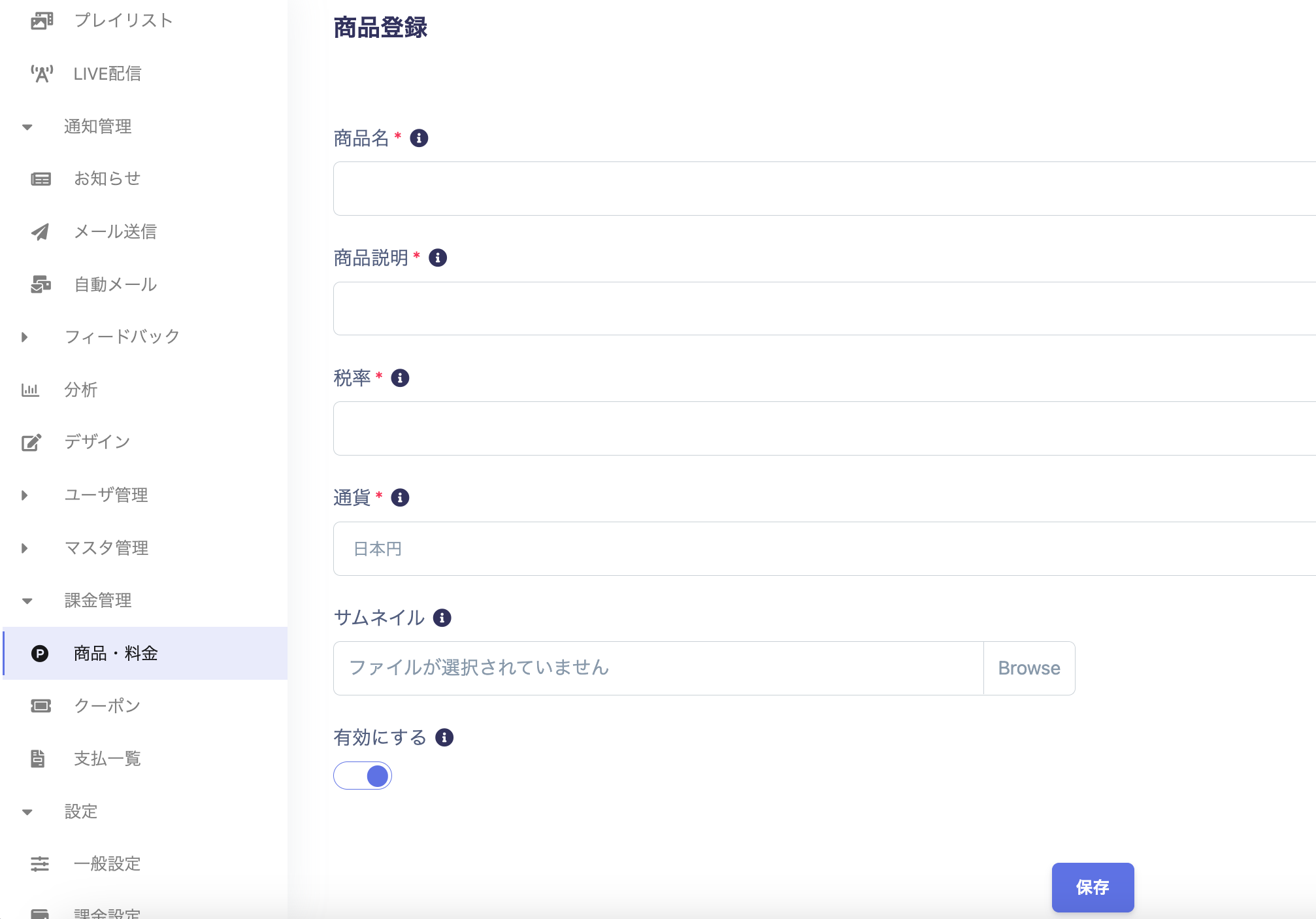Screen dimensions: 1316x919
Task: Click the Browse button for thumbnail
Action: point(1028,668)
